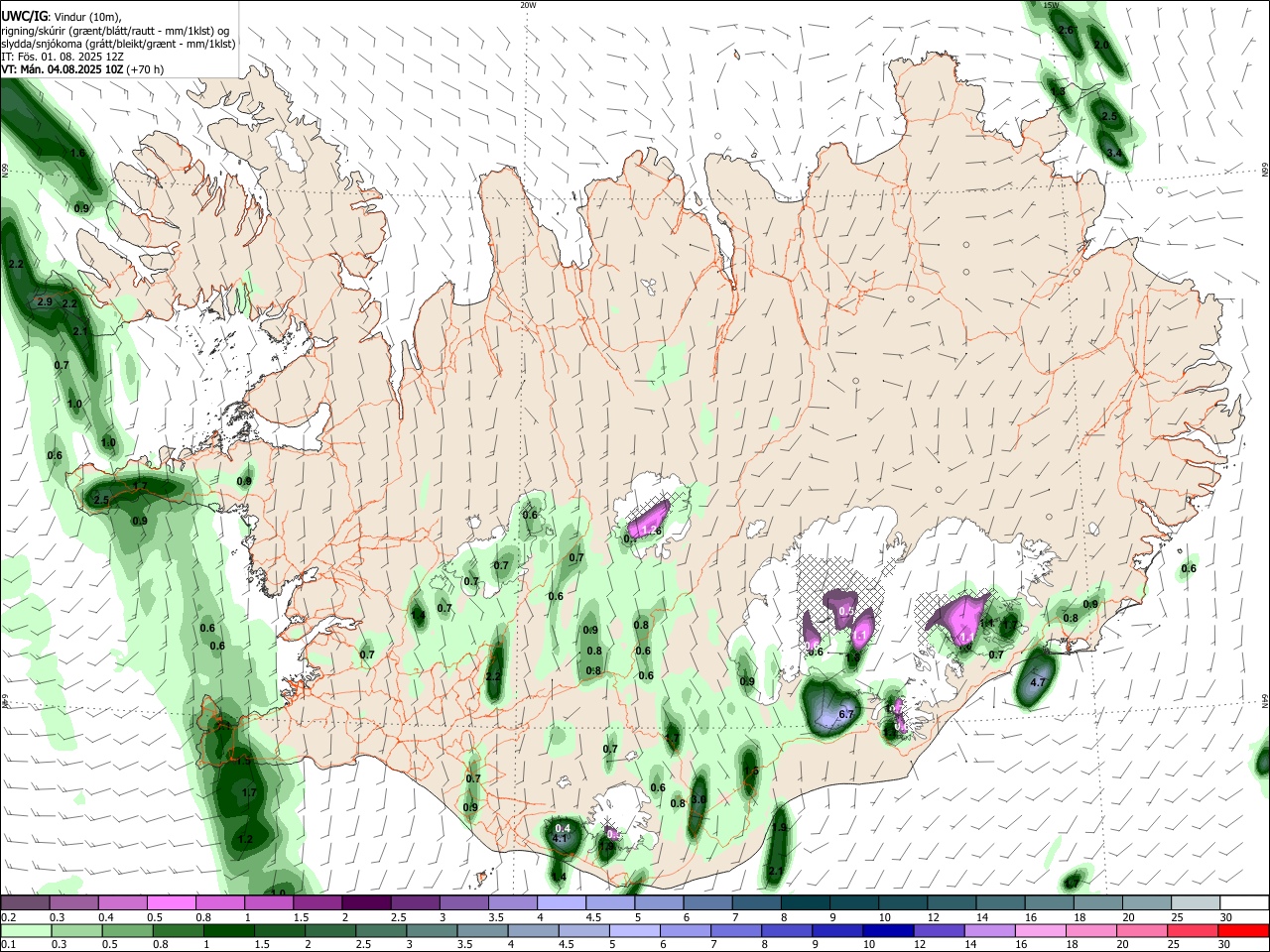Click the 2.9 precipitation value off the west coast
The height and width of the screenshot is (952, 1270).
[45, 301]
